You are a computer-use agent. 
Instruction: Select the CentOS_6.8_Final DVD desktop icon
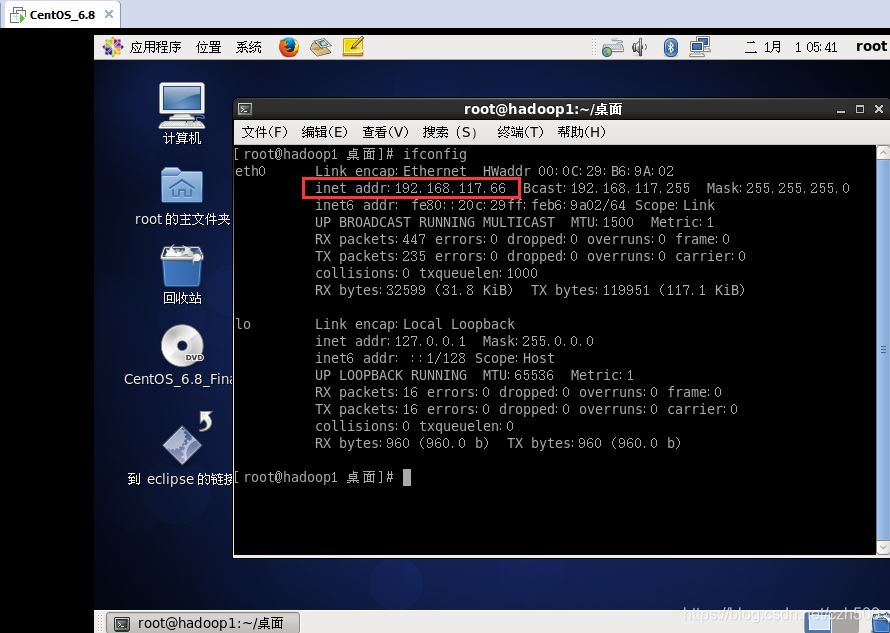pyautogui.click(x=181, y=345)
